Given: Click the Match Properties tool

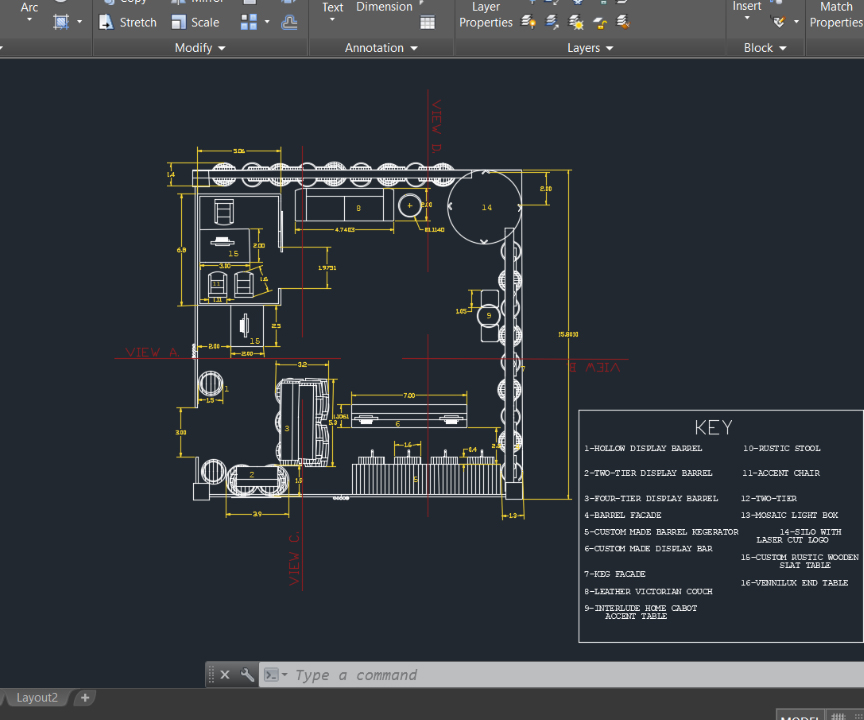Looking at the screenshot, I should (835, 16).
